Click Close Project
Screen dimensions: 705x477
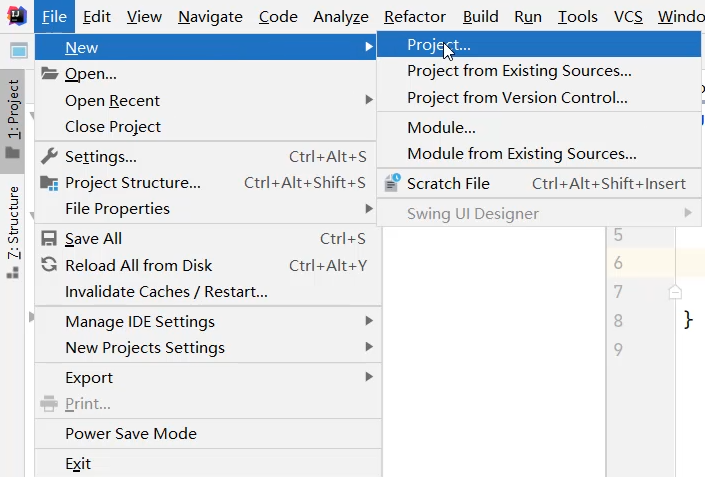(x=113, y=127)
